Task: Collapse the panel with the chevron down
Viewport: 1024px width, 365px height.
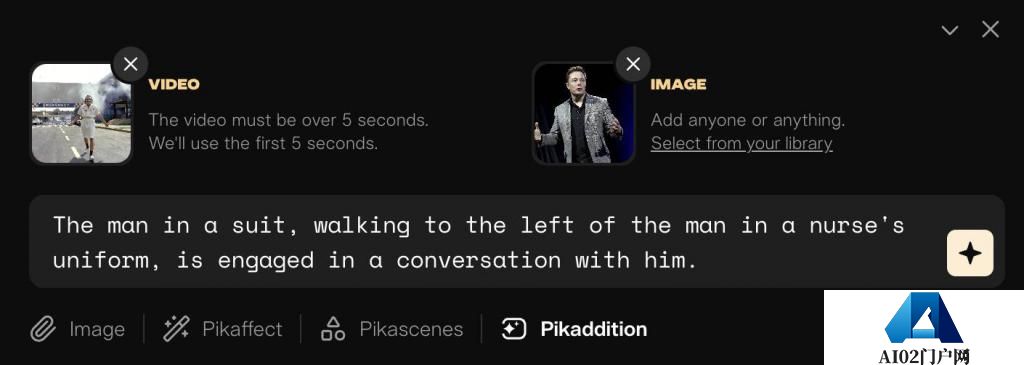Action: coord(950,30)
